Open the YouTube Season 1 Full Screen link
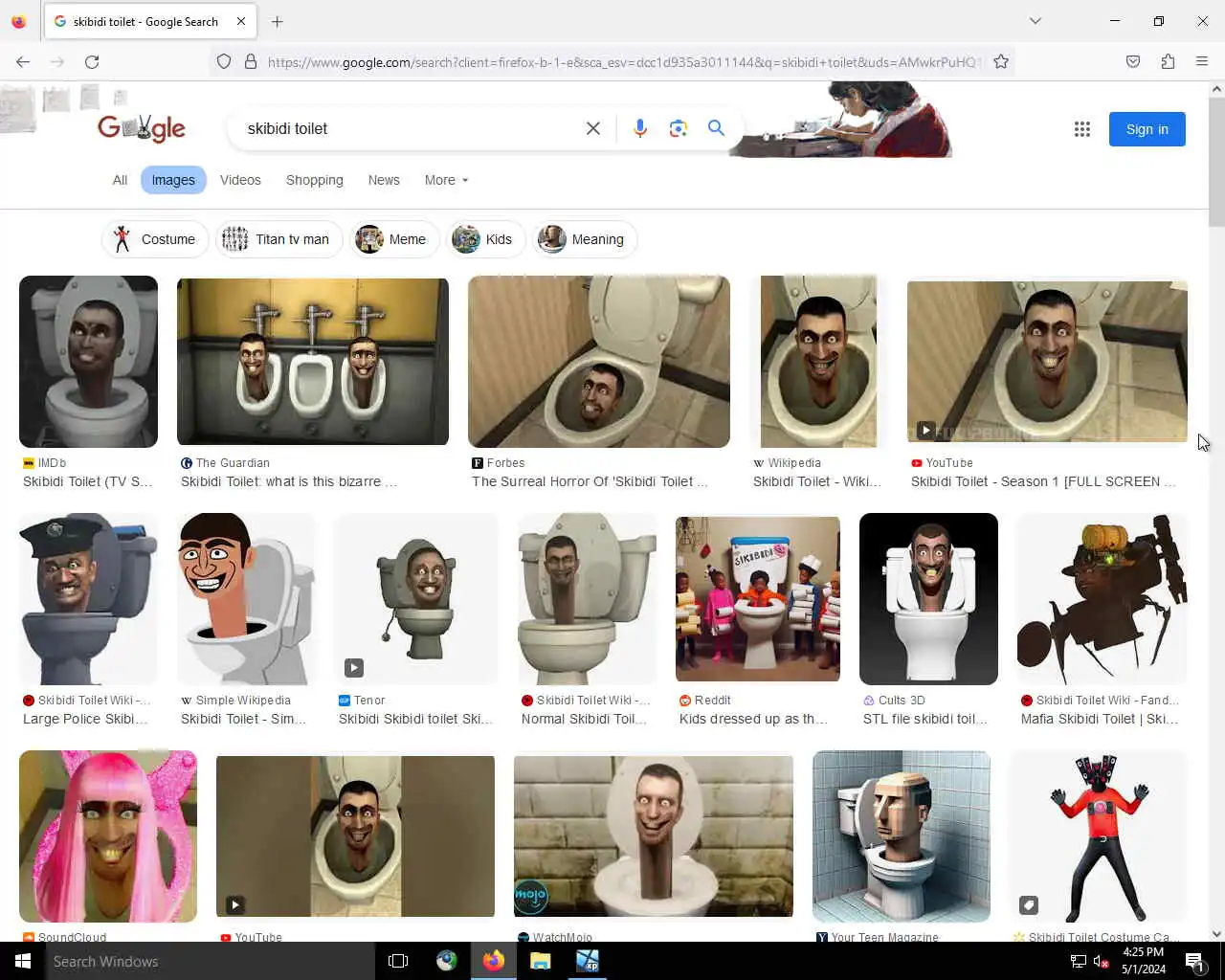Image resolution: width=1225 pixels, height=980 pixels. coord(1043,481)
